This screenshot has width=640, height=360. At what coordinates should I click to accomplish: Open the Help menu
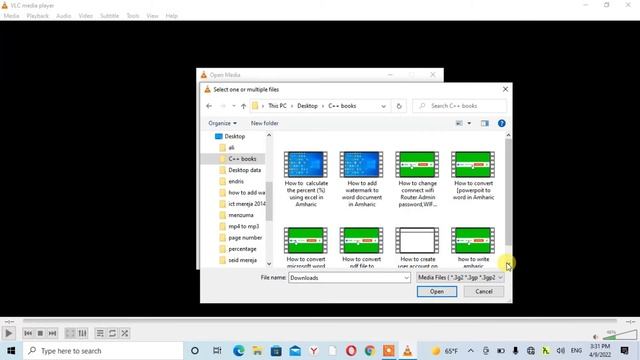[171, 16]
